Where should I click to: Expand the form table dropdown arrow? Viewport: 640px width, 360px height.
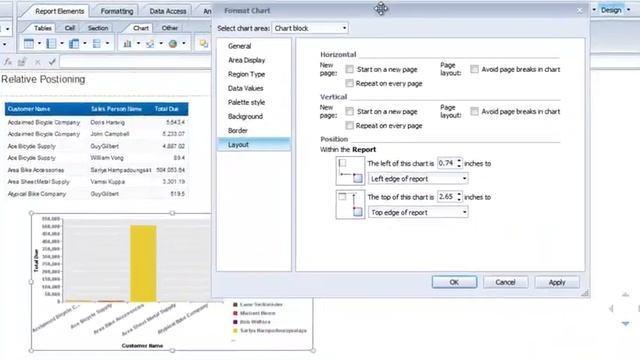pyautogui.click(x=107, y=43)
